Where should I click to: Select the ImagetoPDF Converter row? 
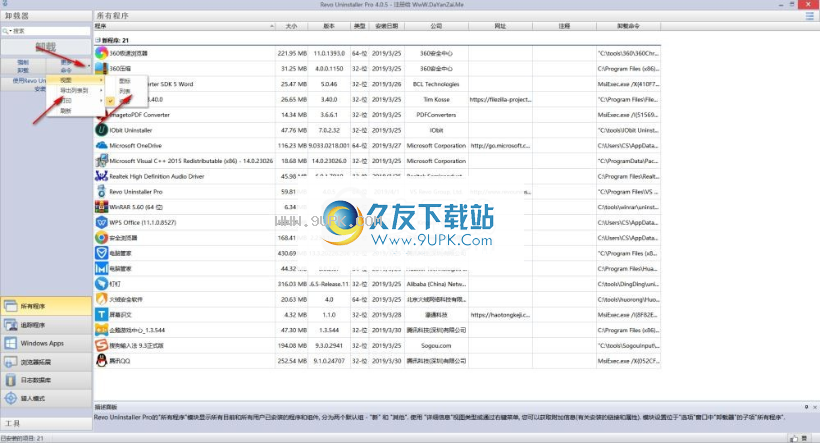(377, 115)
